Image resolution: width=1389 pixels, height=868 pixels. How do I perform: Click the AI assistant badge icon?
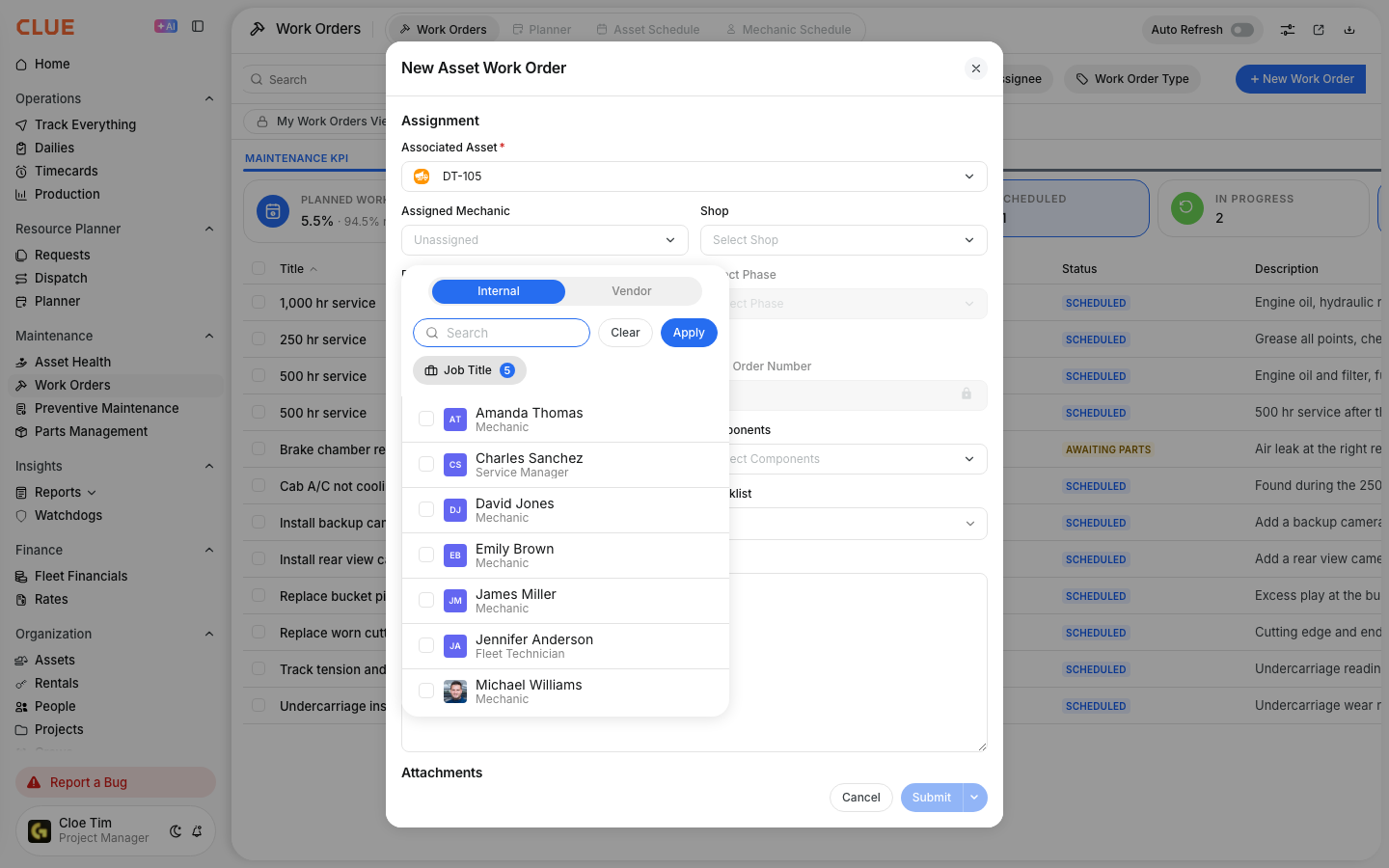[166, 26]
